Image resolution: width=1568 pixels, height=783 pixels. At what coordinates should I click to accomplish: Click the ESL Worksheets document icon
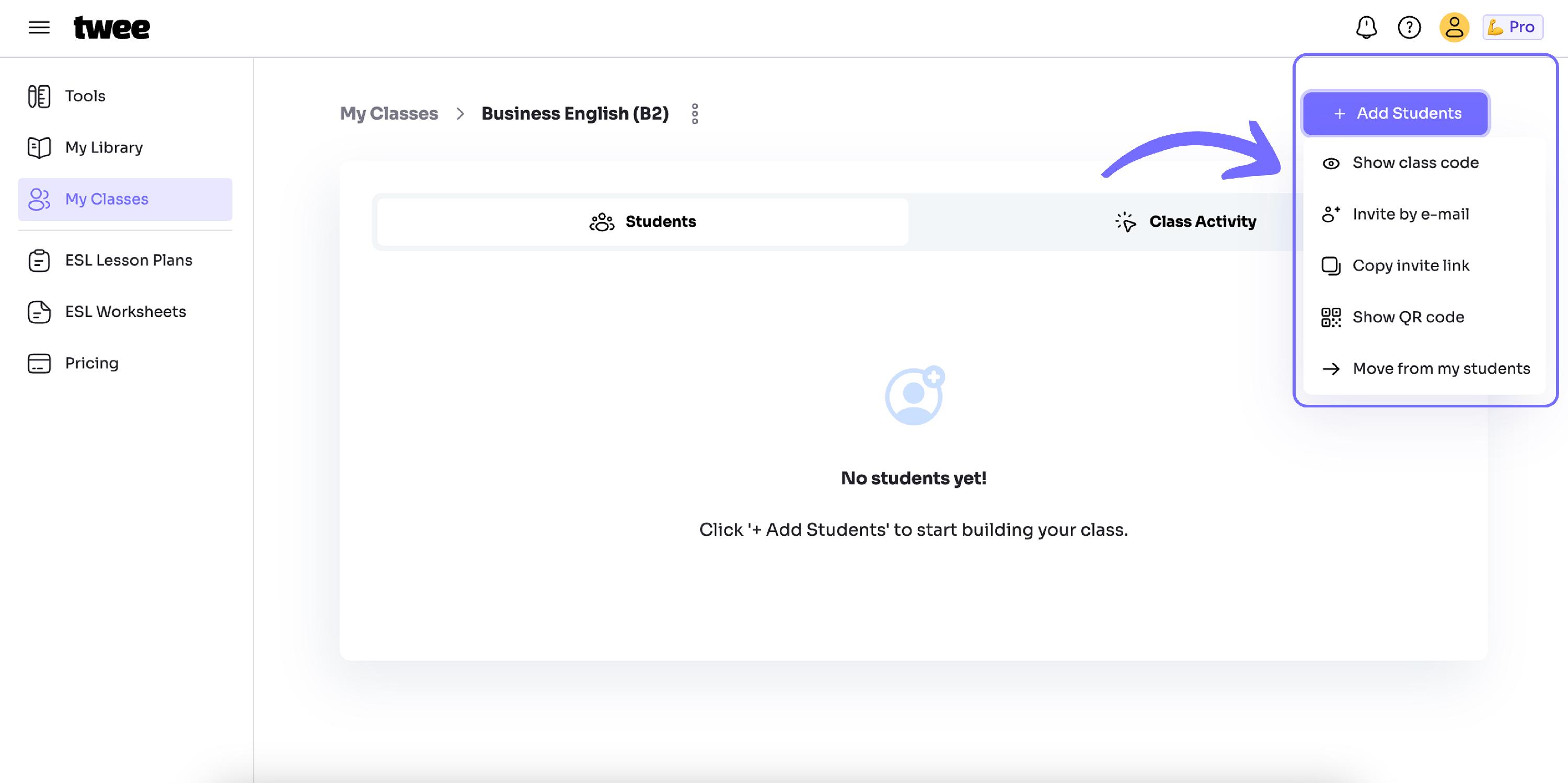tap(40, 311)
